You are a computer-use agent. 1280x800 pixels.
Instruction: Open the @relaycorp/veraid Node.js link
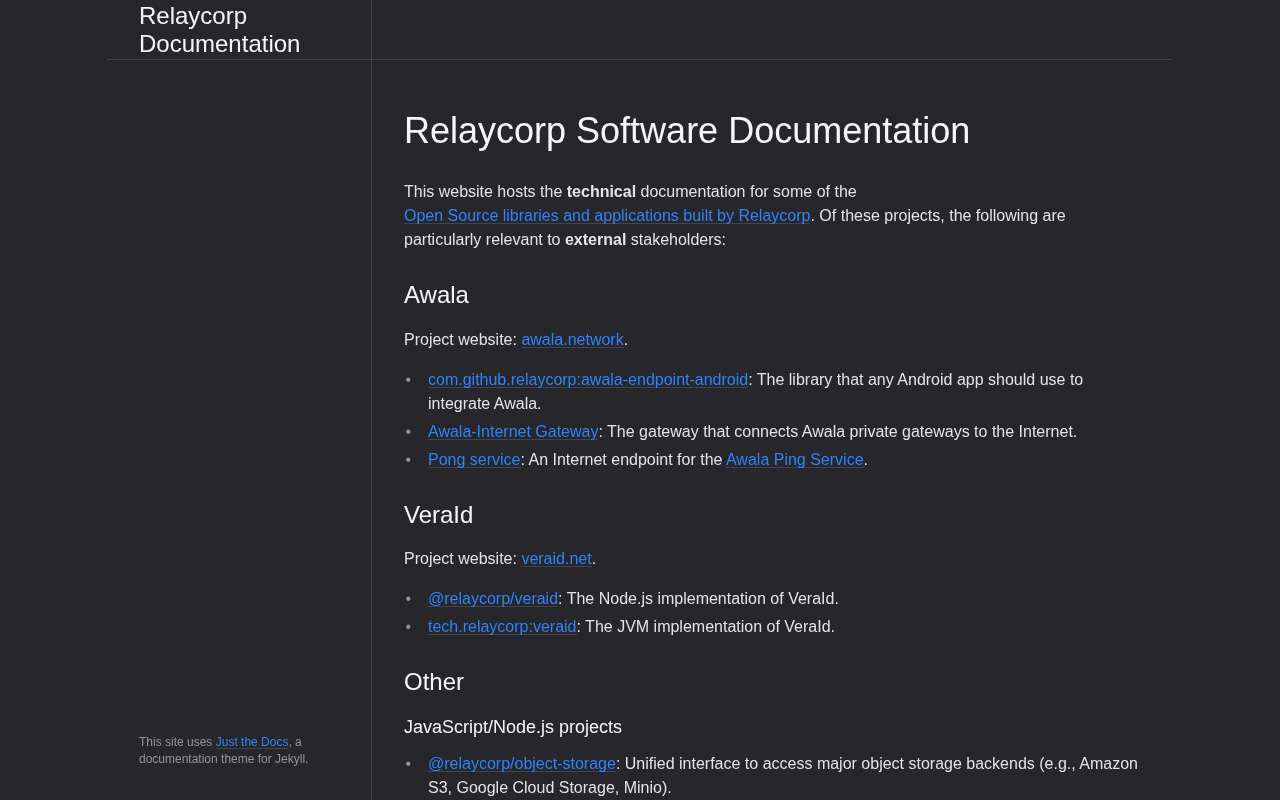492,599
